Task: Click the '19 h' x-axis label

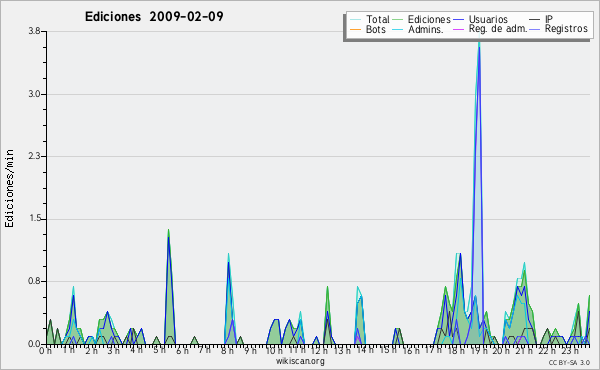Action: [x=479, y=350]
